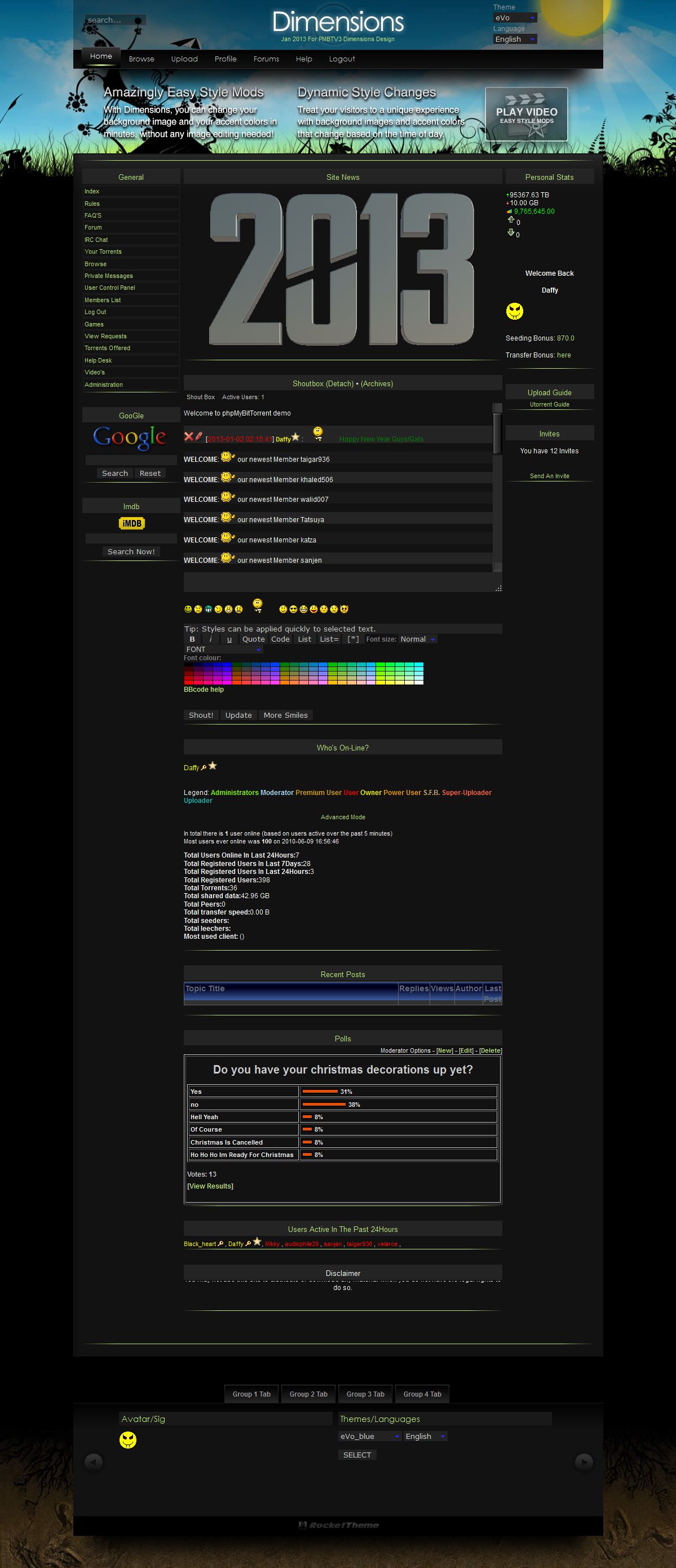Open the Theme dropdown showing eVo
This screenshot has width=676, height=1568.
[x=515, y=17]
